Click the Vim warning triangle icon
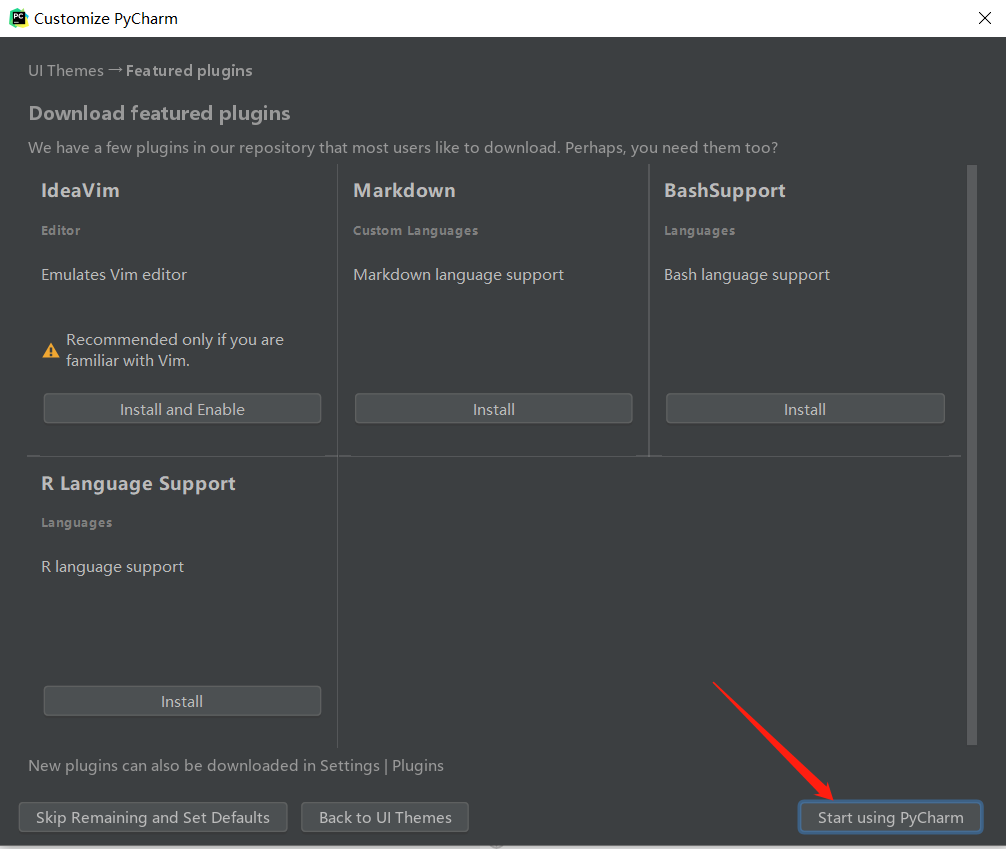 coord(51,350)
